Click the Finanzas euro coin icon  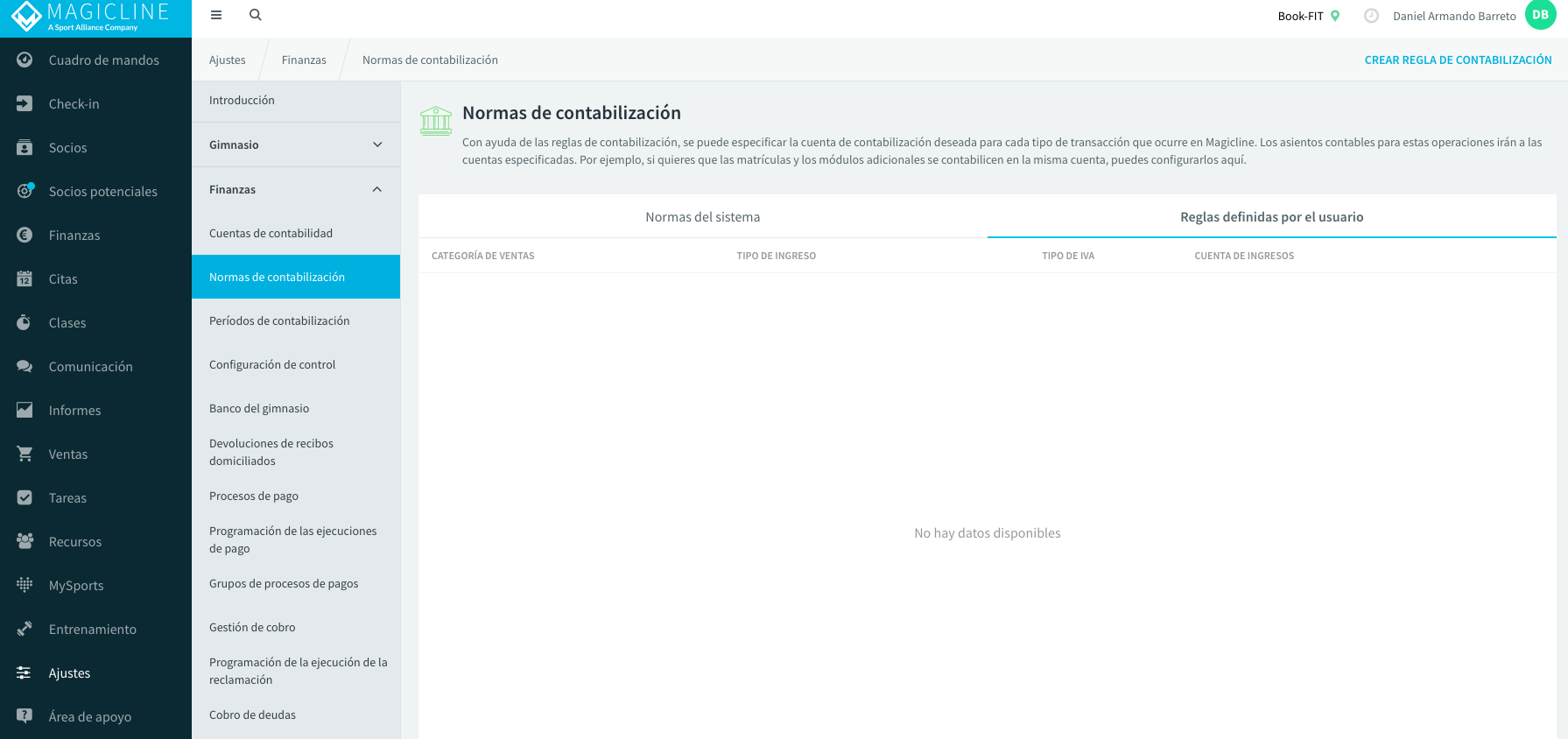pyautogui.click(x=25, y=235)
